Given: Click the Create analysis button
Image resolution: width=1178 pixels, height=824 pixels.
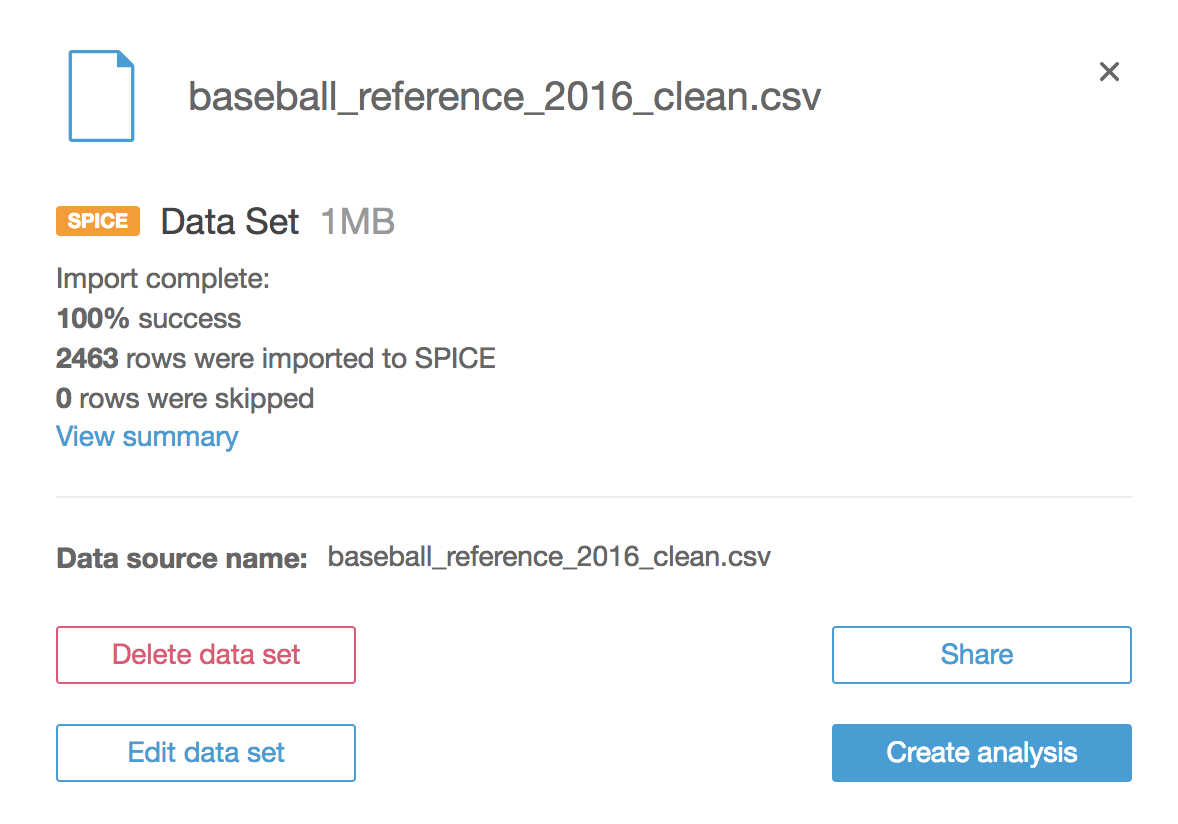Looking at the screenshot, I should coord(981,753).
